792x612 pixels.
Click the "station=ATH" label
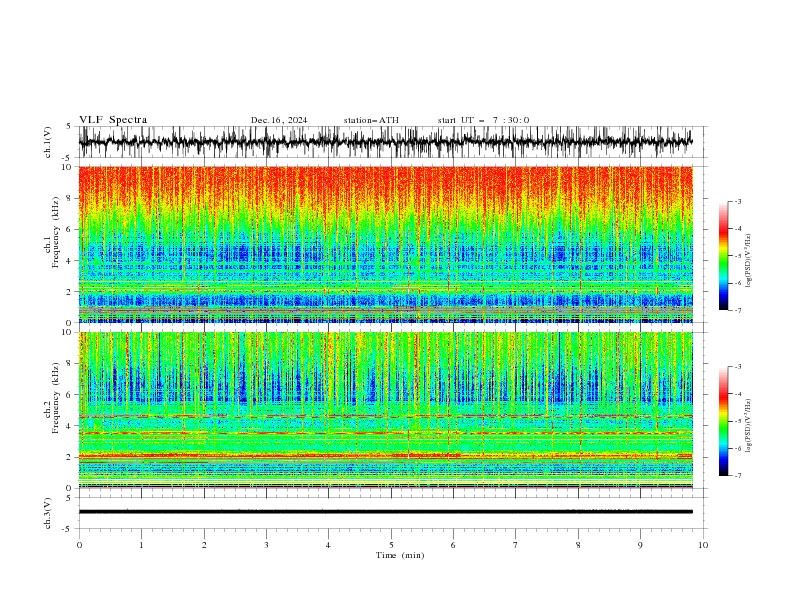pos(371,120)
